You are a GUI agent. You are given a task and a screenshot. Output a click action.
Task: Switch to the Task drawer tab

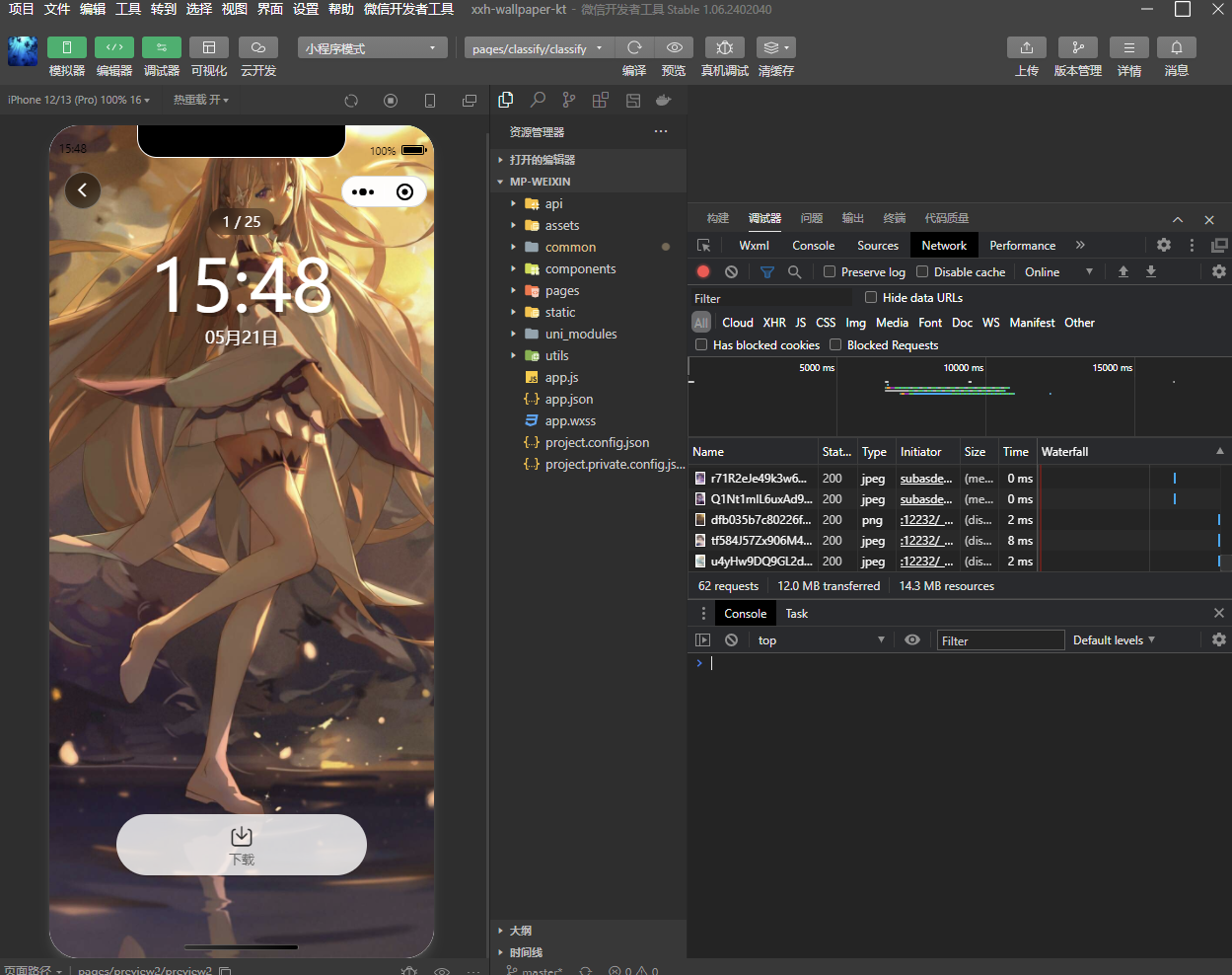tap(797, 613)
